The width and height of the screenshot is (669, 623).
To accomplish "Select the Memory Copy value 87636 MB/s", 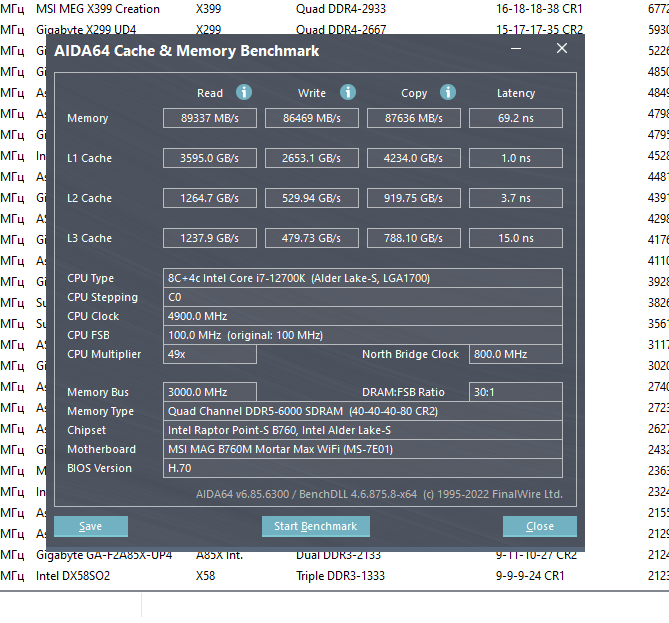I will click(414, 118).
